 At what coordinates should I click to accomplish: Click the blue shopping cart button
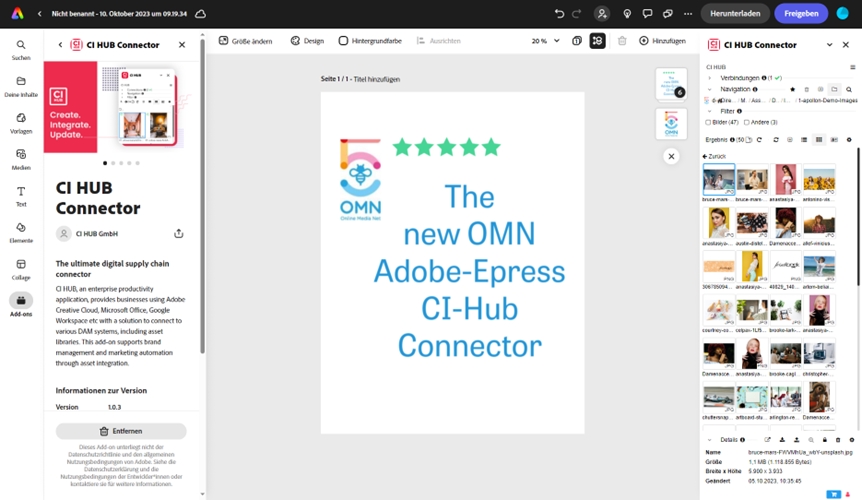pos(833,494)
